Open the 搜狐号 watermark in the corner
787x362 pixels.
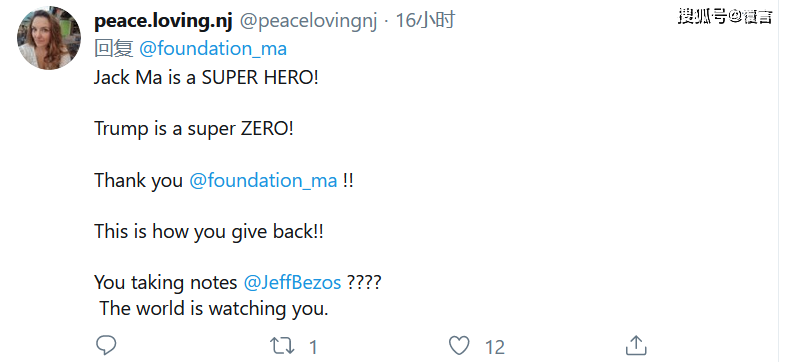tap(725, 16)
